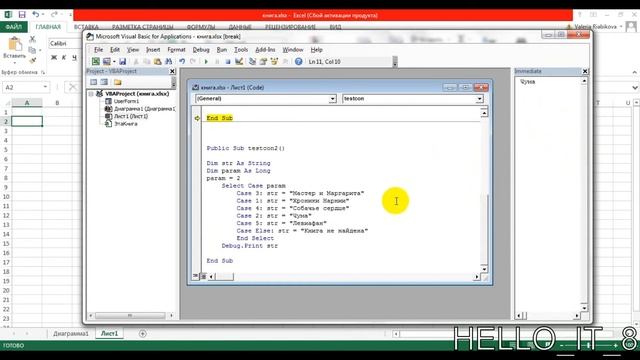Click the 'Debug.Print str' code line
Screen dimensions: 640x360
coord(249,246)
